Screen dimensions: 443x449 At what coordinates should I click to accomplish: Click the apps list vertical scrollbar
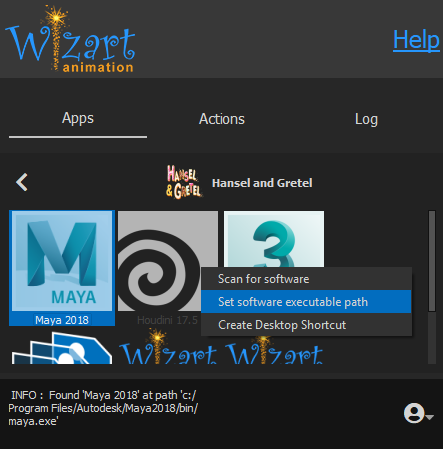[x=432, y=261]
